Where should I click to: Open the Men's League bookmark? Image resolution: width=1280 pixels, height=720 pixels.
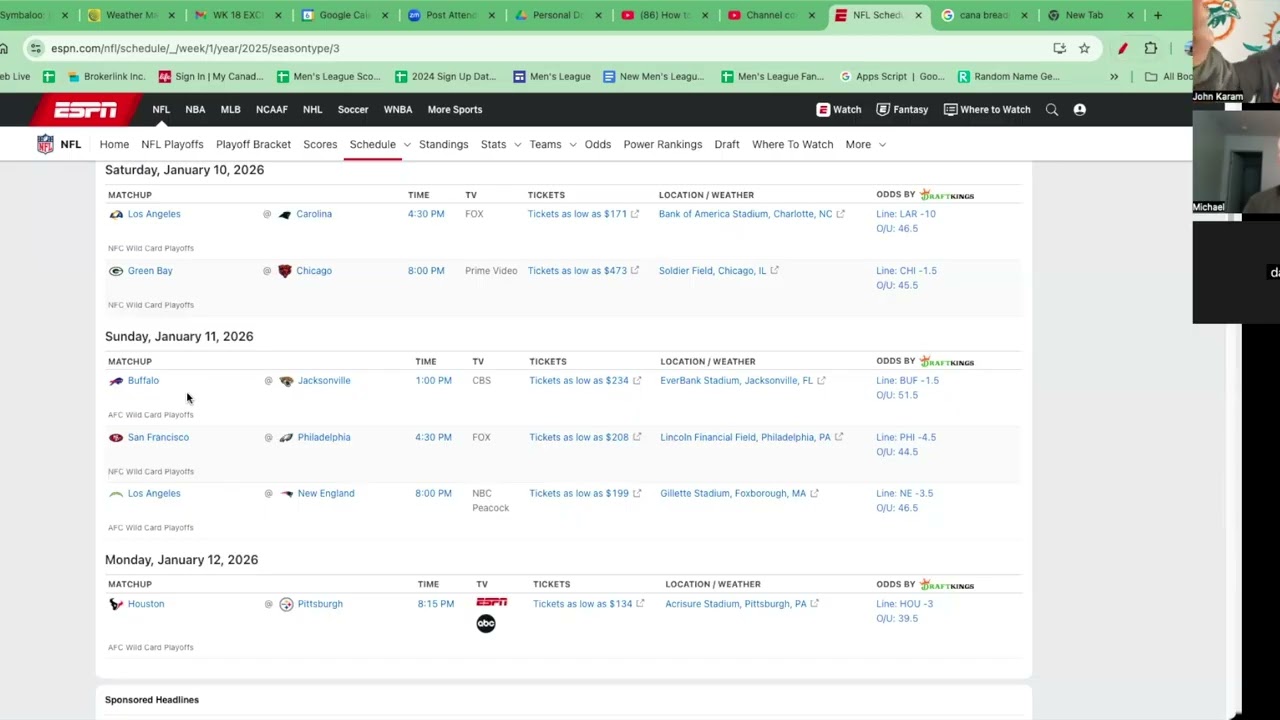click(551, 76)
